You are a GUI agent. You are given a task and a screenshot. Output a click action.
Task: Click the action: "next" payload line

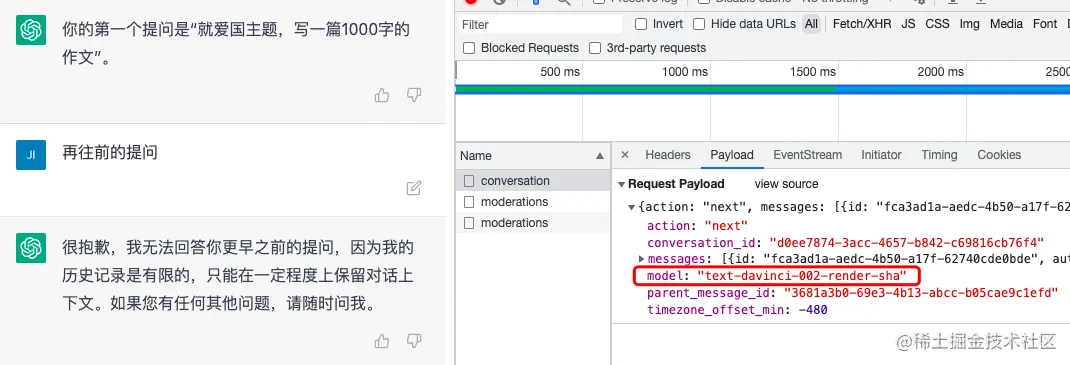pyautogui.click(x=697, y=226)
